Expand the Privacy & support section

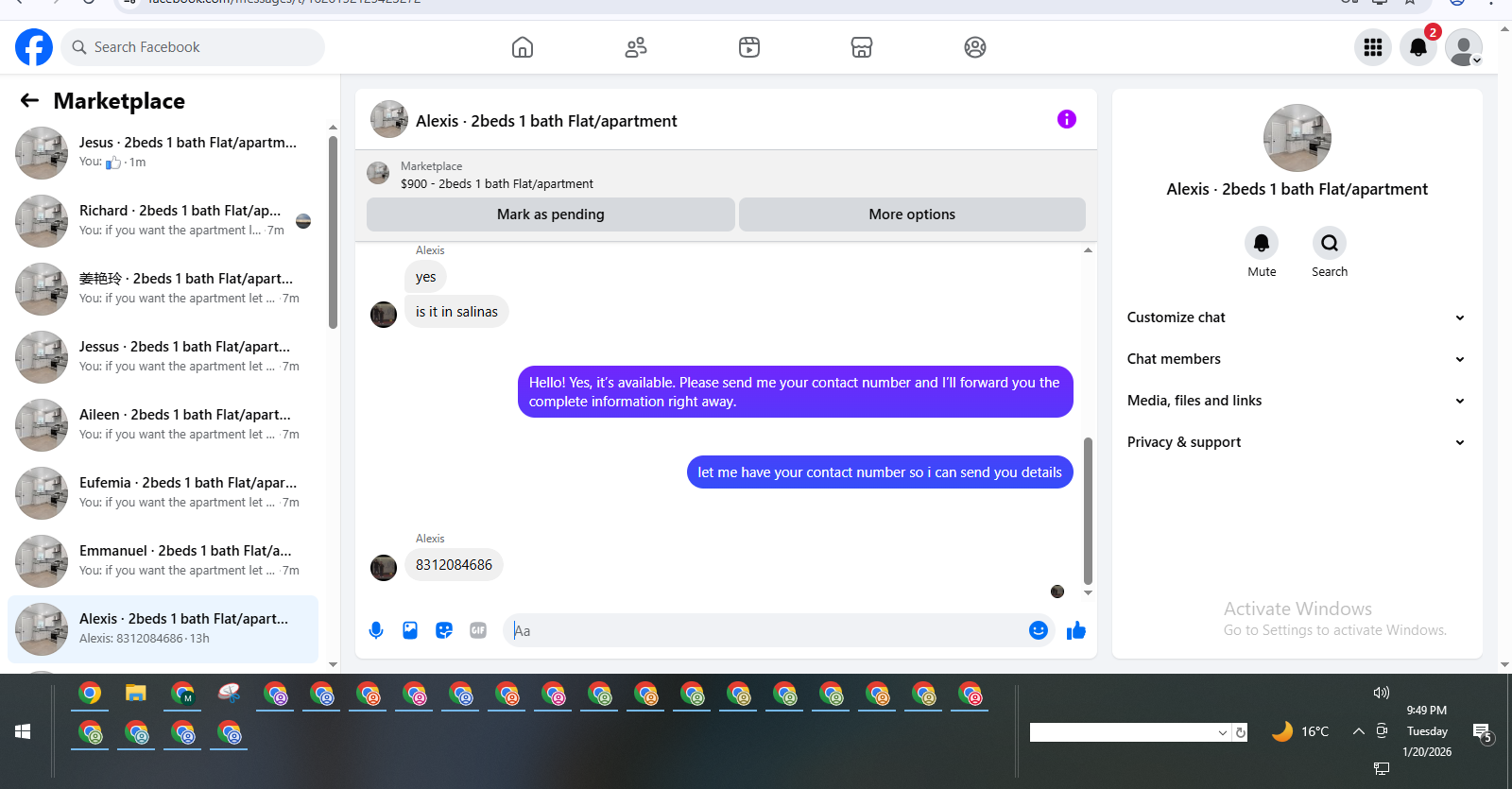(1297, 442)
